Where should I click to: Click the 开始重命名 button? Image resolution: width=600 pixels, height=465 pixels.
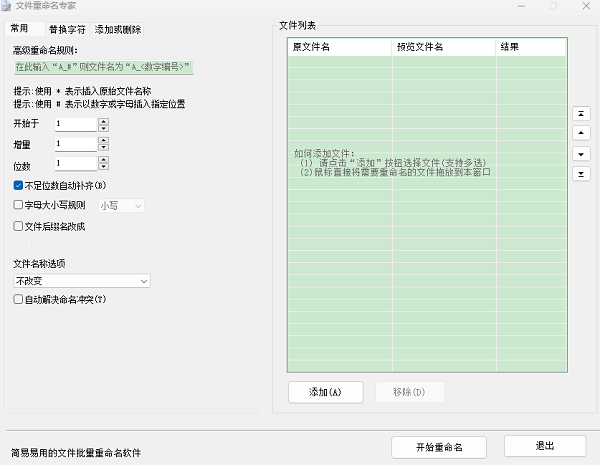point(438,446)
